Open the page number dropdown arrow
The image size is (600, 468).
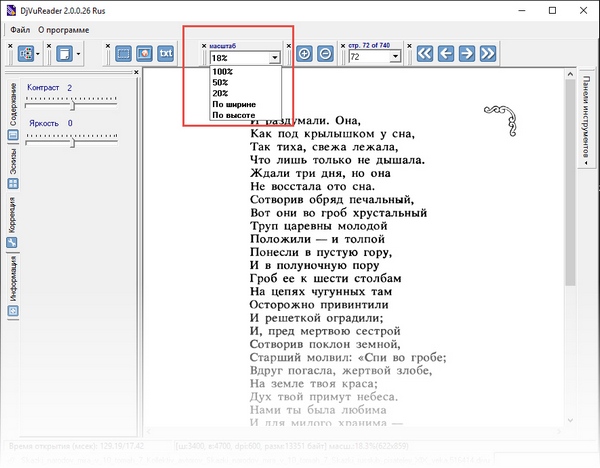pos(395,57)
